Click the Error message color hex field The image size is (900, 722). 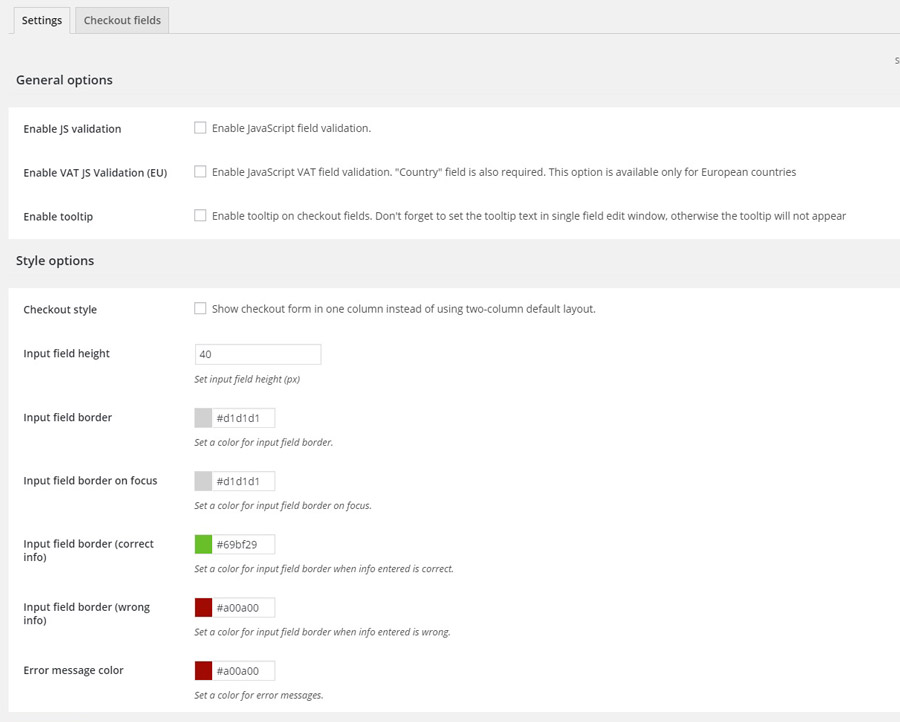tap(243, 671)
